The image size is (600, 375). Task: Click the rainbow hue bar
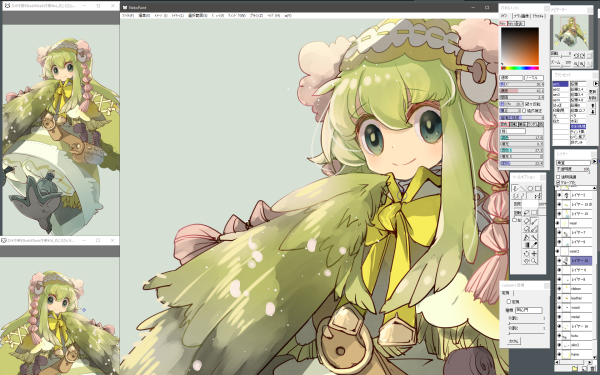coord(520,68)
